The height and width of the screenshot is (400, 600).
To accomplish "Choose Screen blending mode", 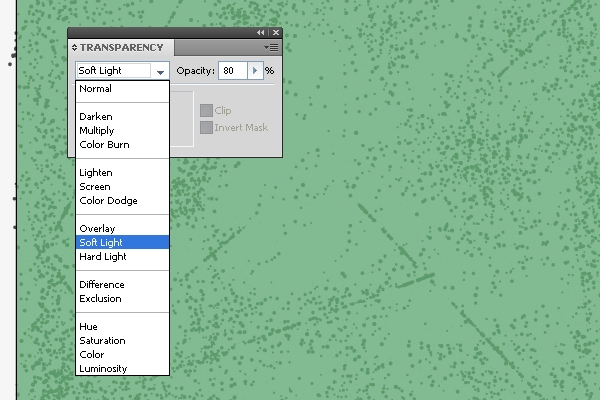I will (122, 187).
